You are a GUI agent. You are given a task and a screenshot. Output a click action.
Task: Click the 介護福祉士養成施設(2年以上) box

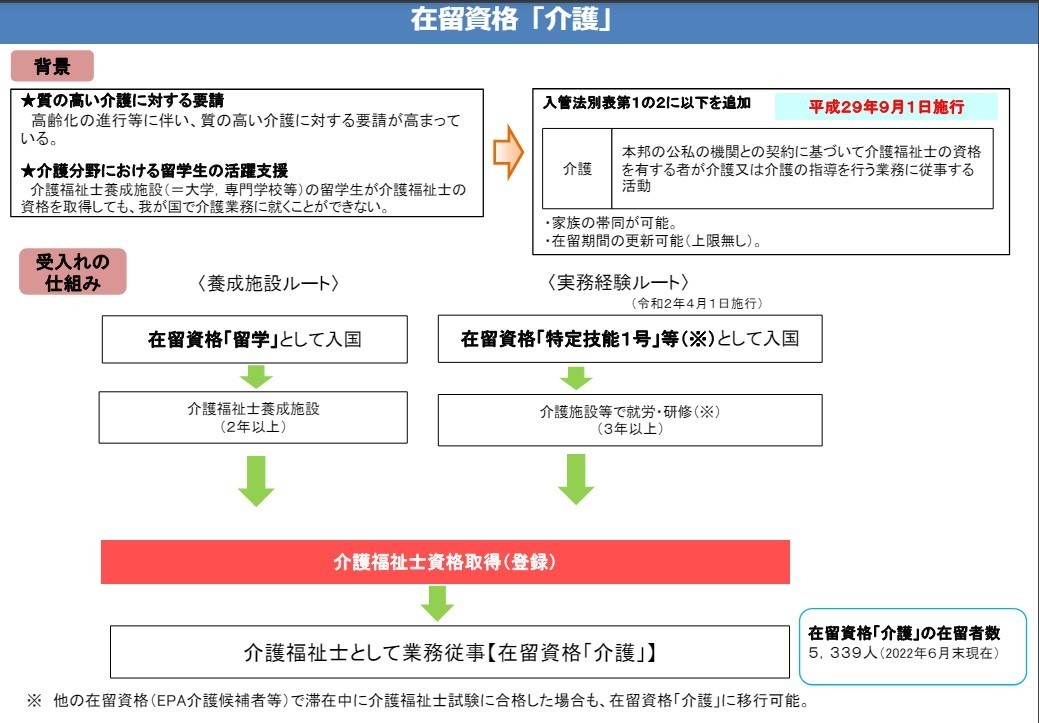pos(253,417)
